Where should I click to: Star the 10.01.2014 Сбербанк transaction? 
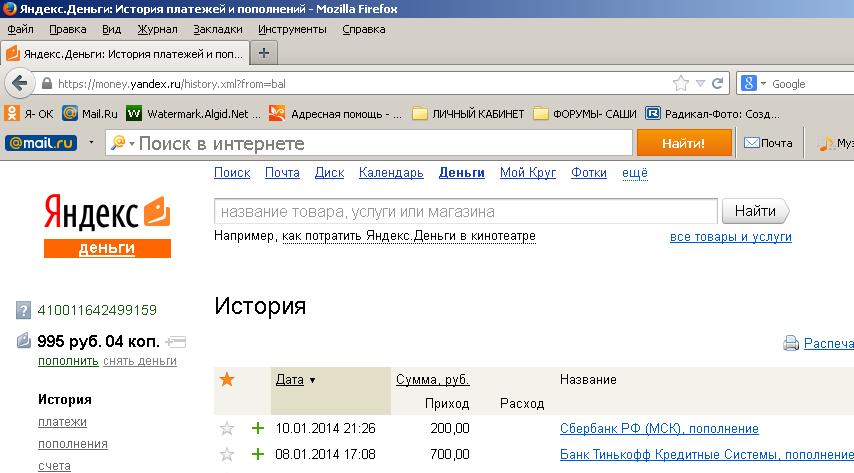tap(227, 429)
